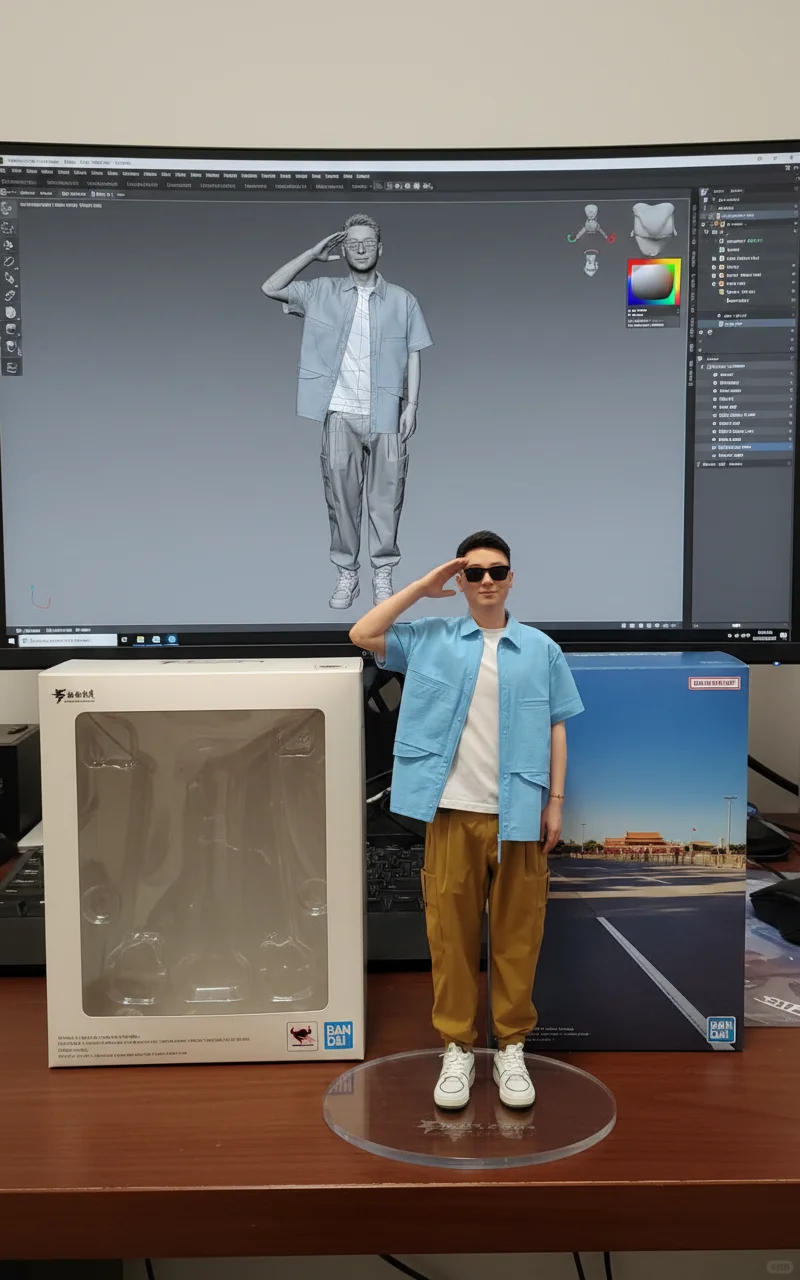Click the rainbow color picker square in the viewport
This screenshot has width=800, height=1280.
coord(654,283)
